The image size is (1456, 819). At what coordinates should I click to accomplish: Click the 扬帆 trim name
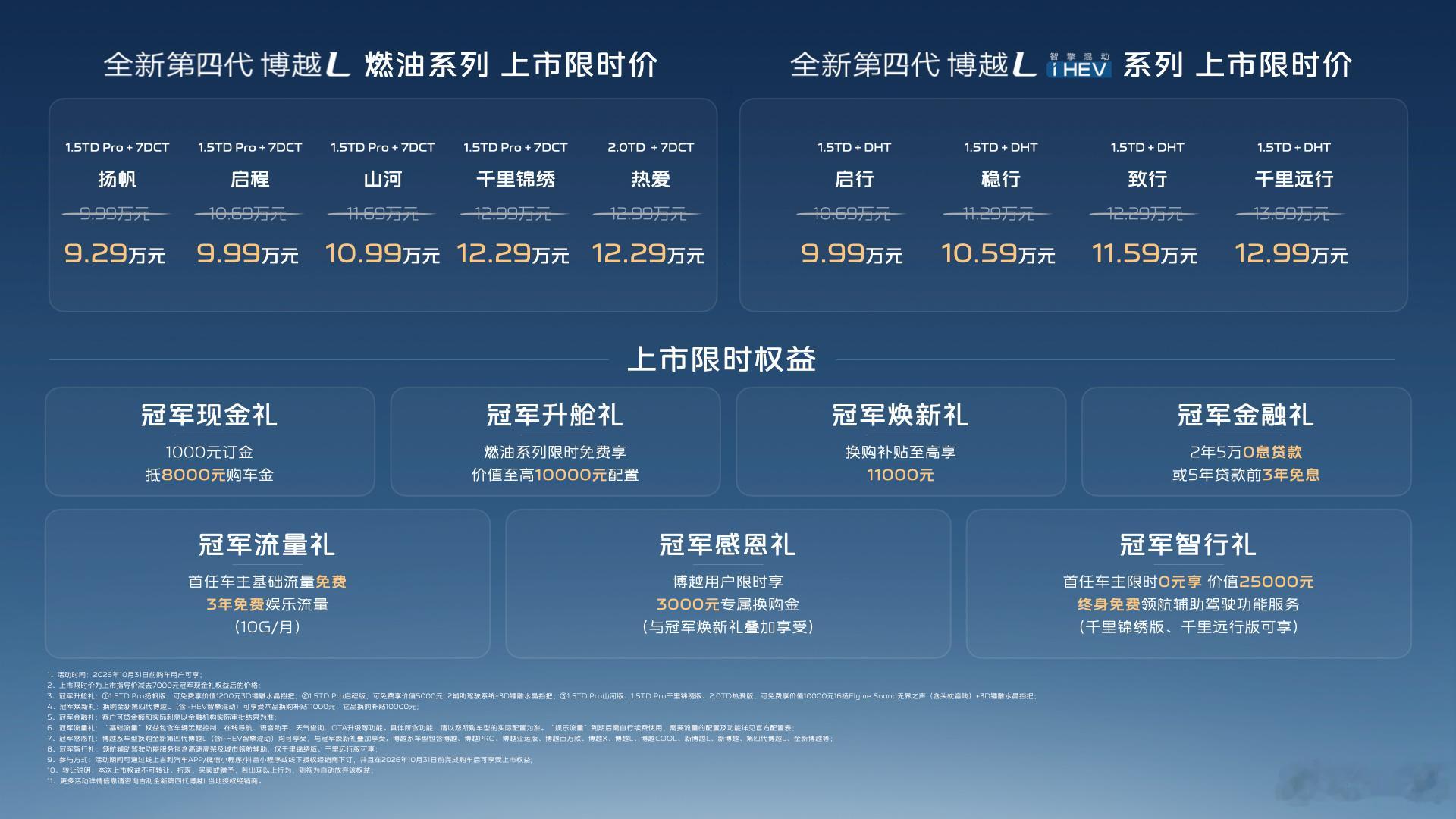(x=117, y=179)
